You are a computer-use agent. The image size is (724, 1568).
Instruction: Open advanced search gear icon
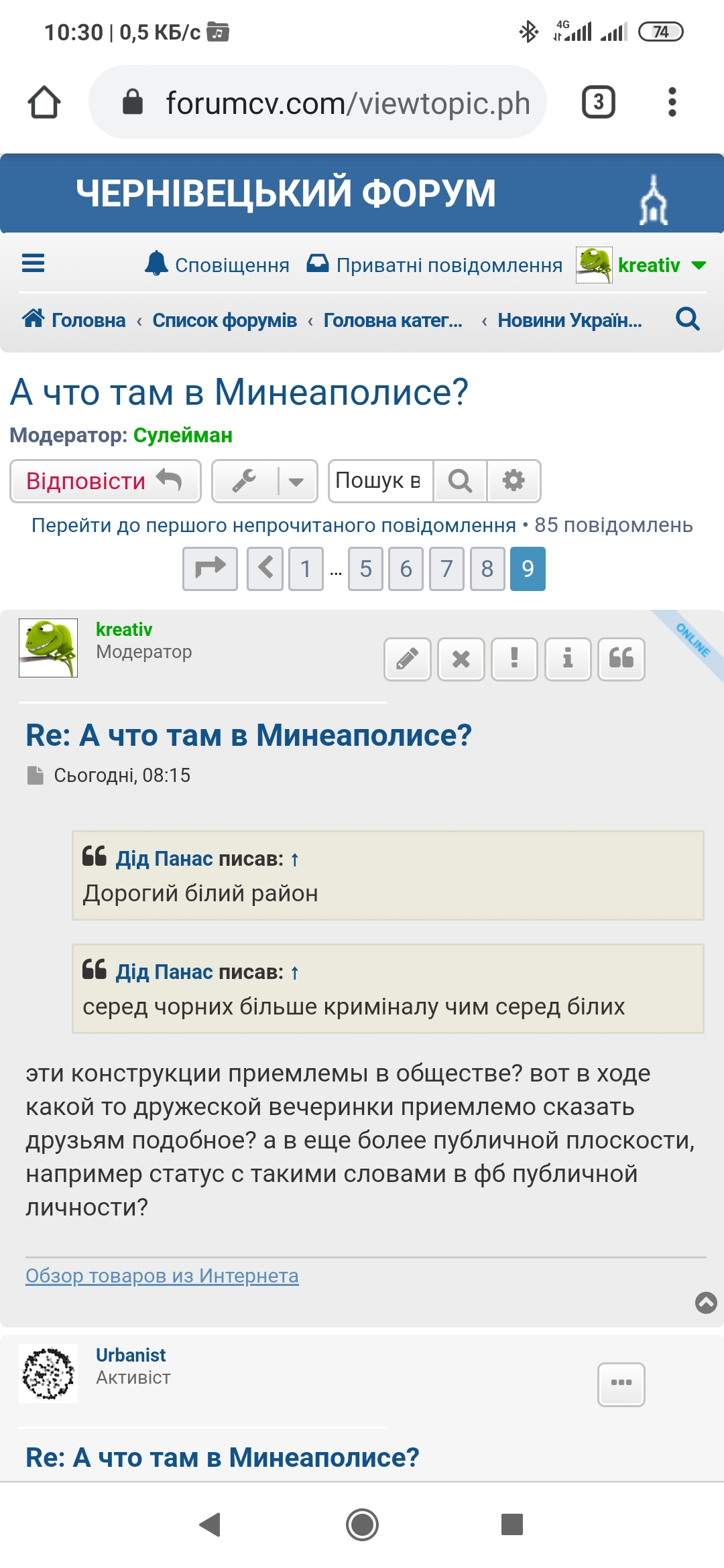click(514, 480)
